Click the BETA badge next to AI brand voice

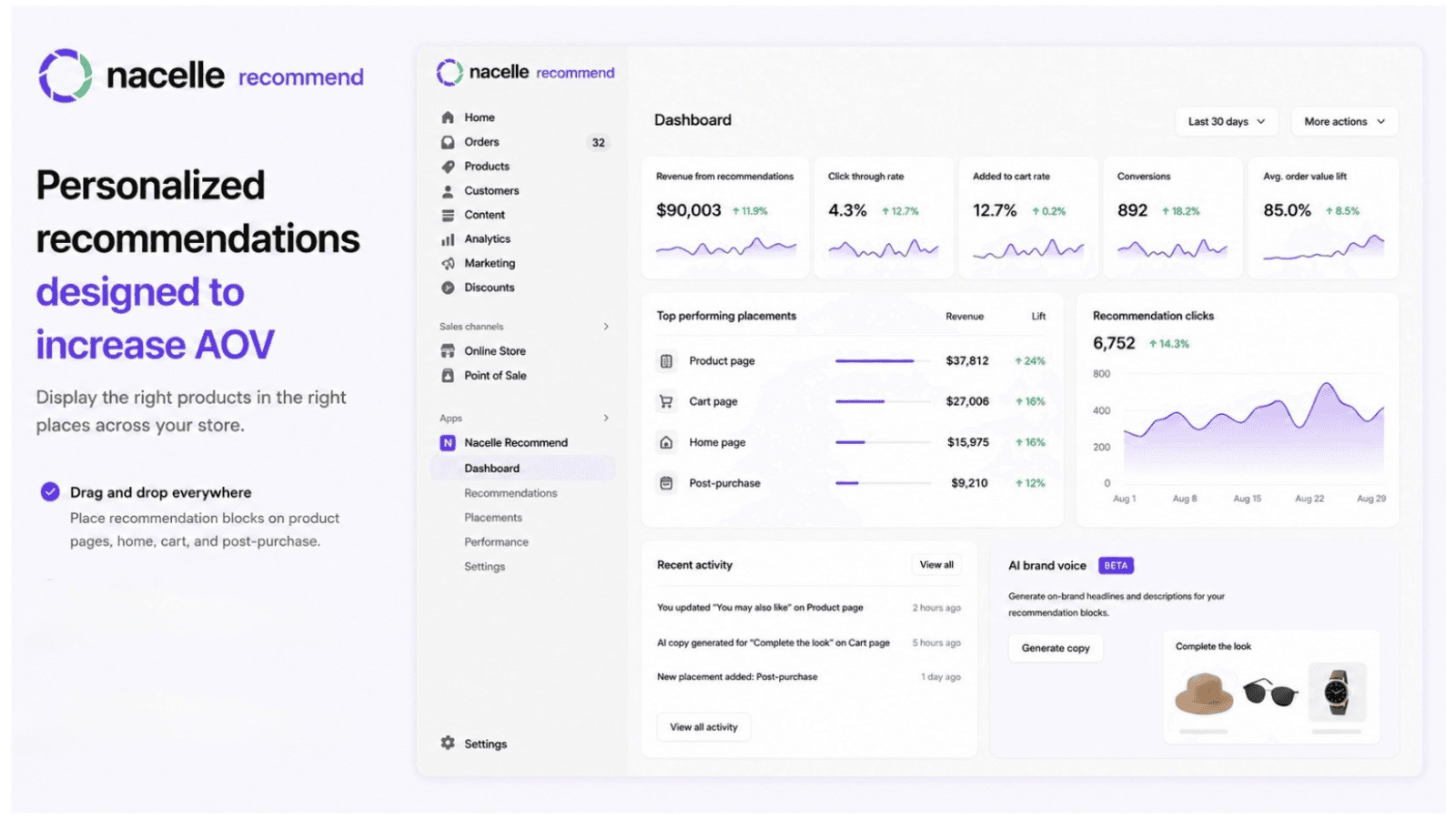1116,565
